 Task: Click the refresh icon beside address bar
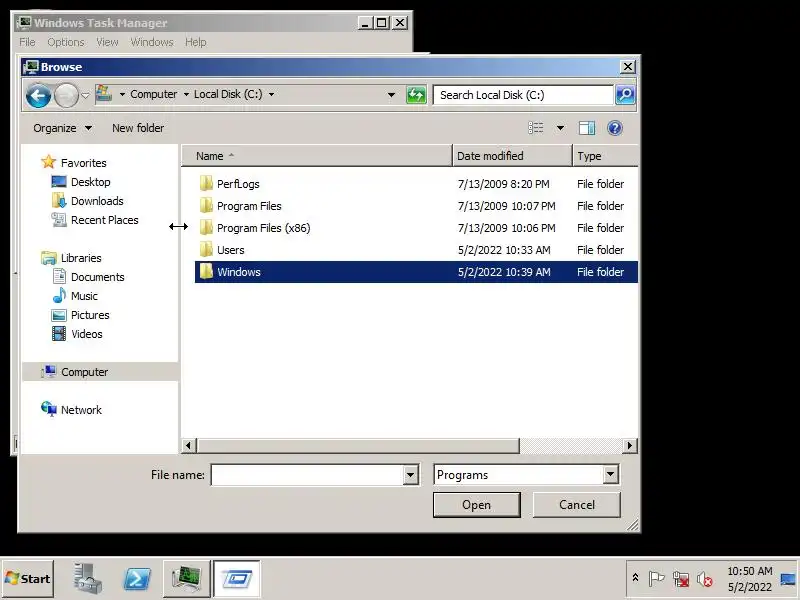tap(416, 95)
